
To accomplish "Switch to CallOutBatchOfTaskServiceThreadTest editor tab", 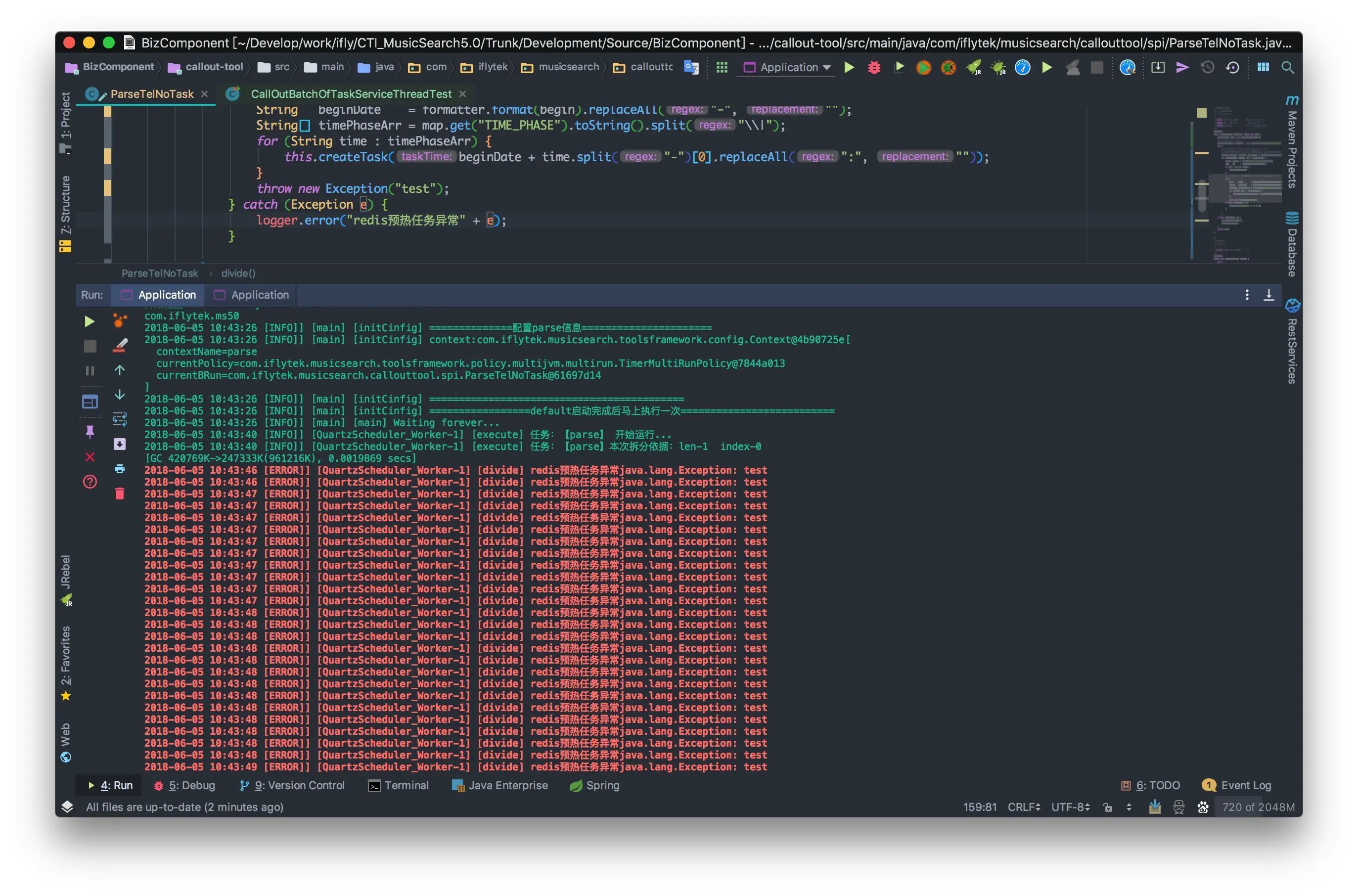I will [x=350, y=94].
